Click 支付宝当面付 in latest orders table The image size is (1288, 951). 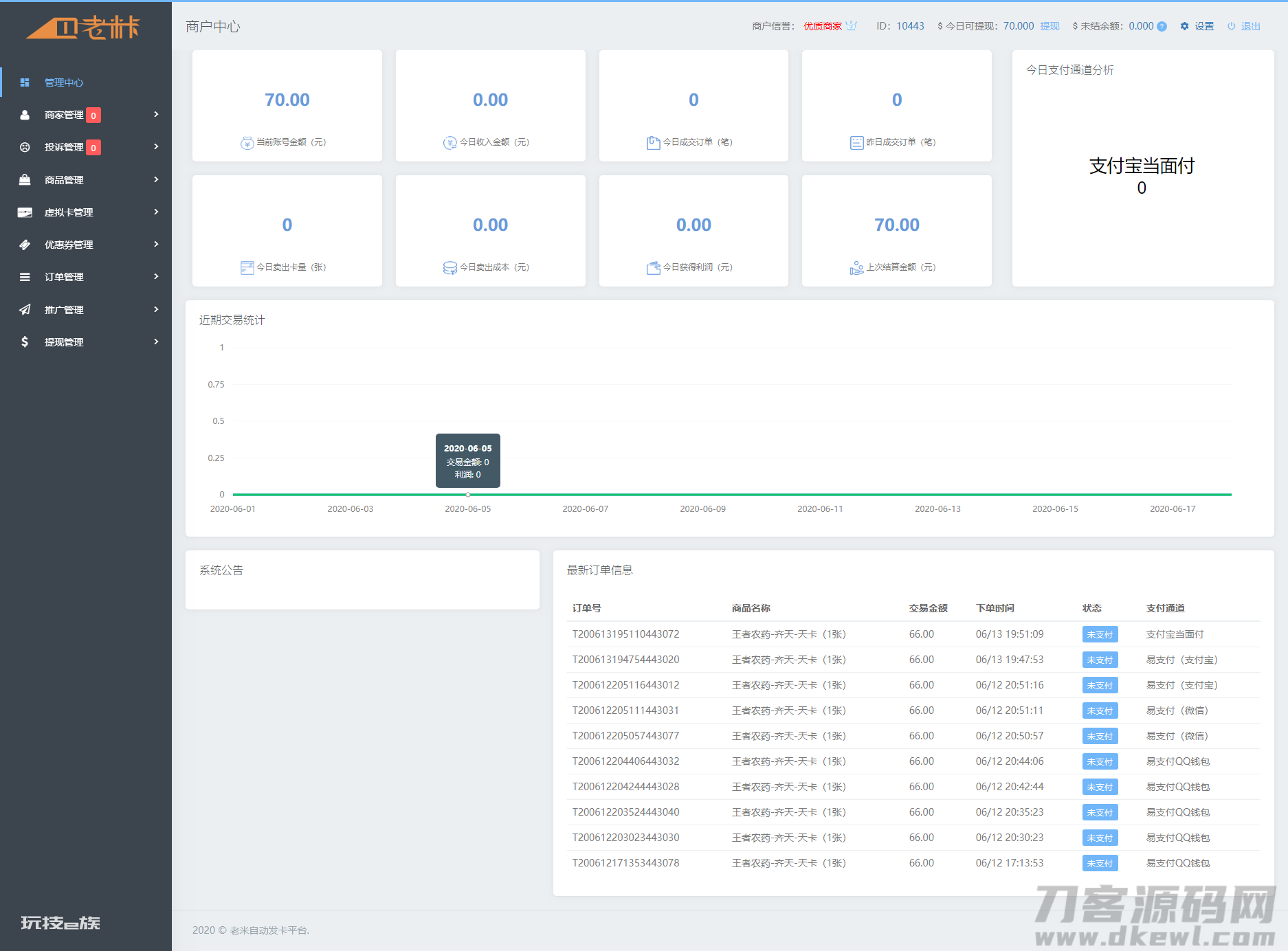(x=1175, y=634)
